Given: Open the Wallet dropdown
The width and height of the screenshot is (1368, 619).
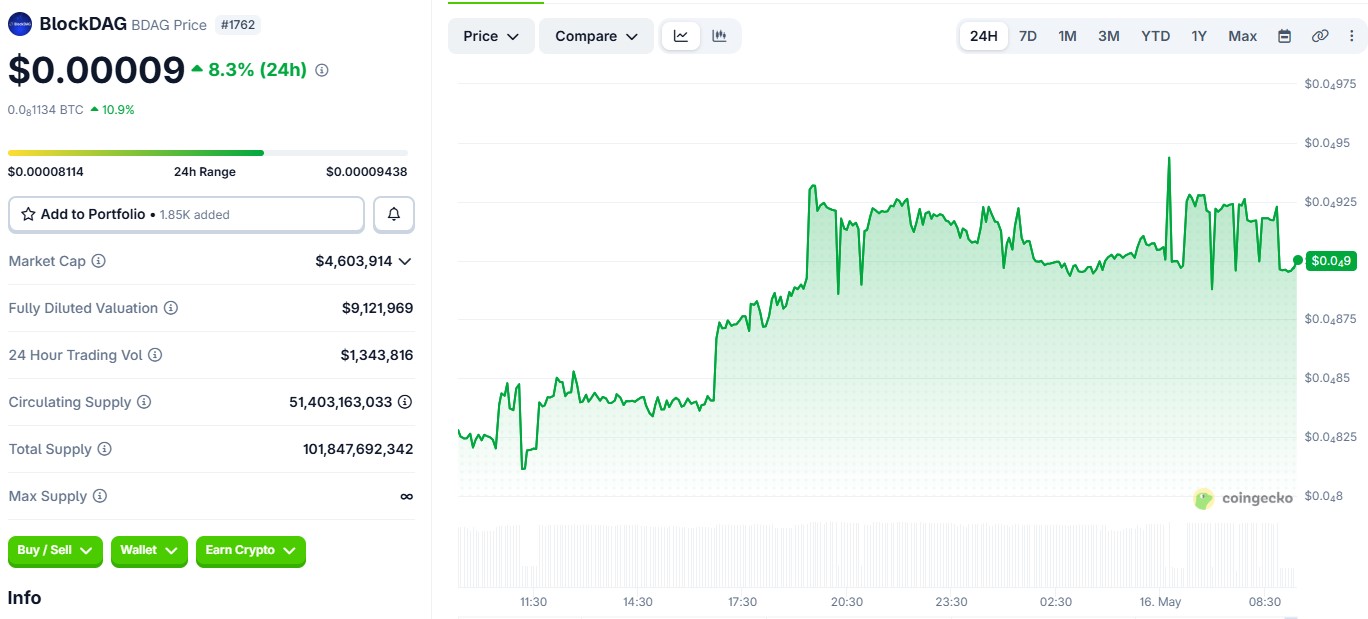Looking at the screenshot, I should click(x=149, y=551).
